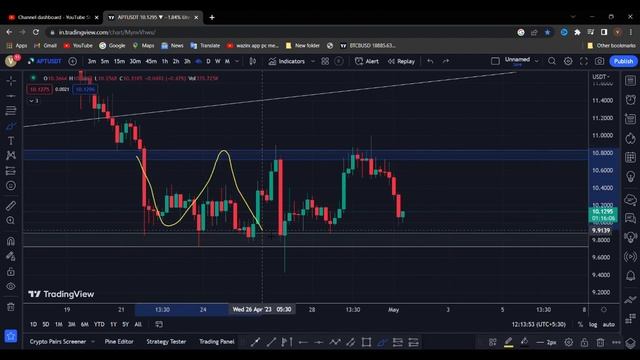Switch to 15m timeframe

click(x=119, y=61)
